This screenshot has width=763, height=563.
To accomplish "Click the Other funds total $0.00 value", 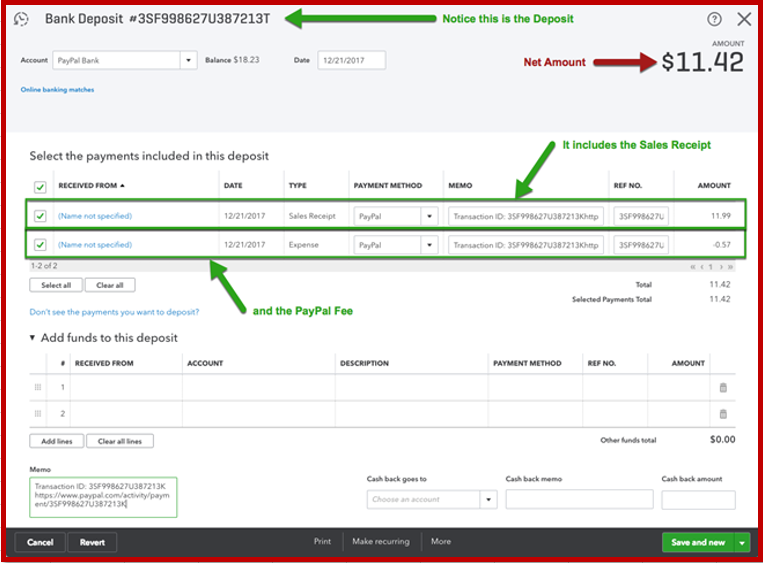I will coord(723,439).
